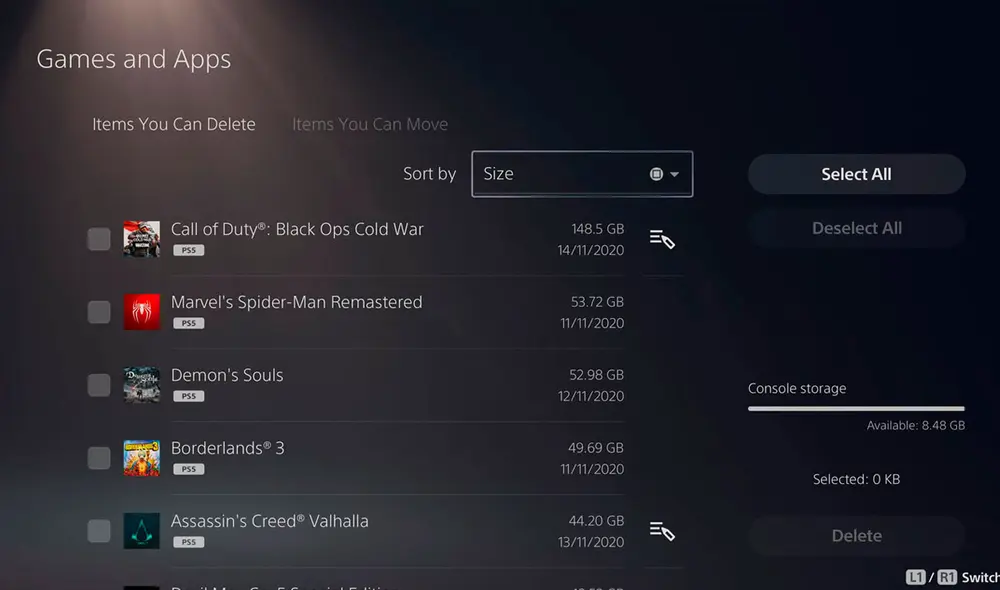Open add-on management for Call of Duty
The width and height of the screenshot is (1000, 590).
pyautogui.click(x=662, y=239)
